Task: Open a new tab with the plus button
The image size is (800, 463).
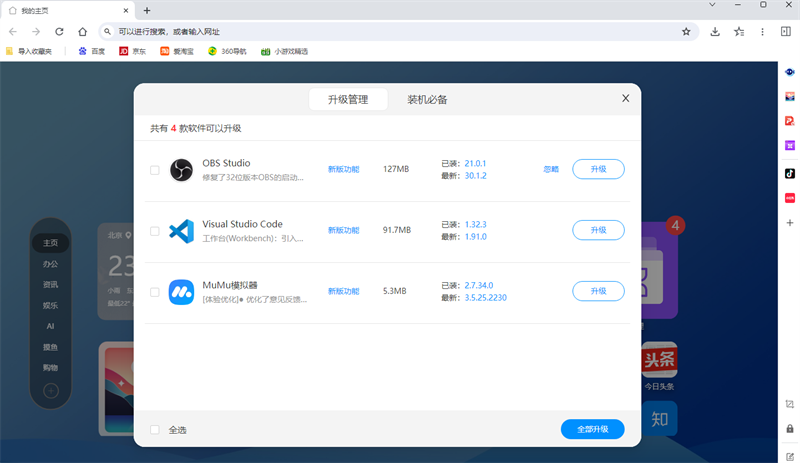Action: (147, 10)
